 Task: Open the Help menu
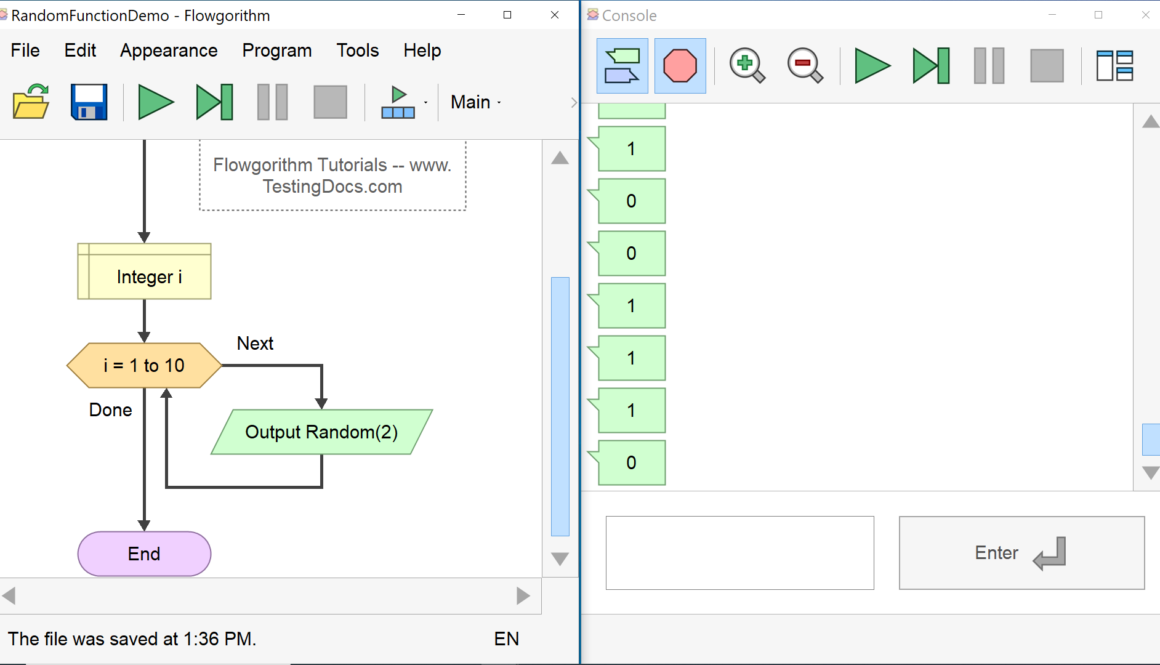pos(422,50)
